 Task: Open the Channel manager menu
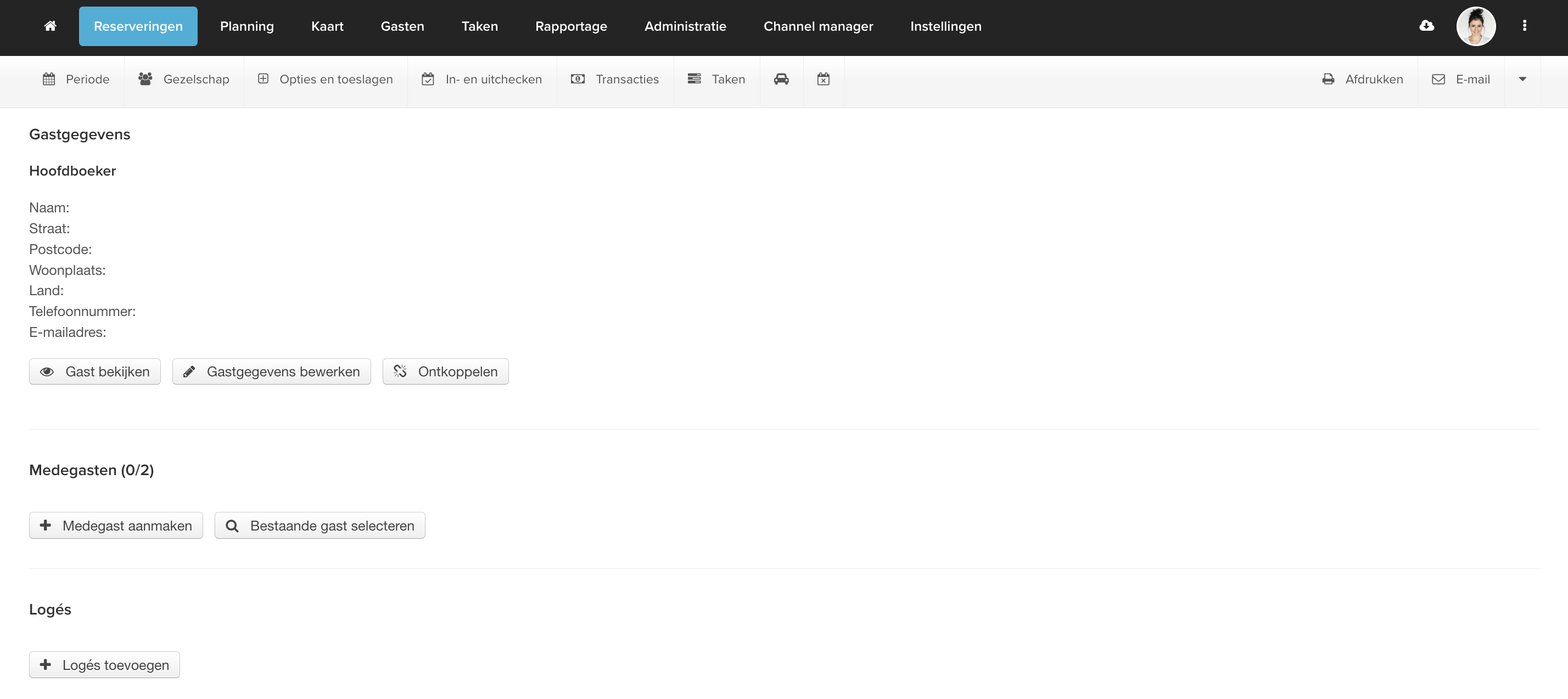(x=818, y=26)
